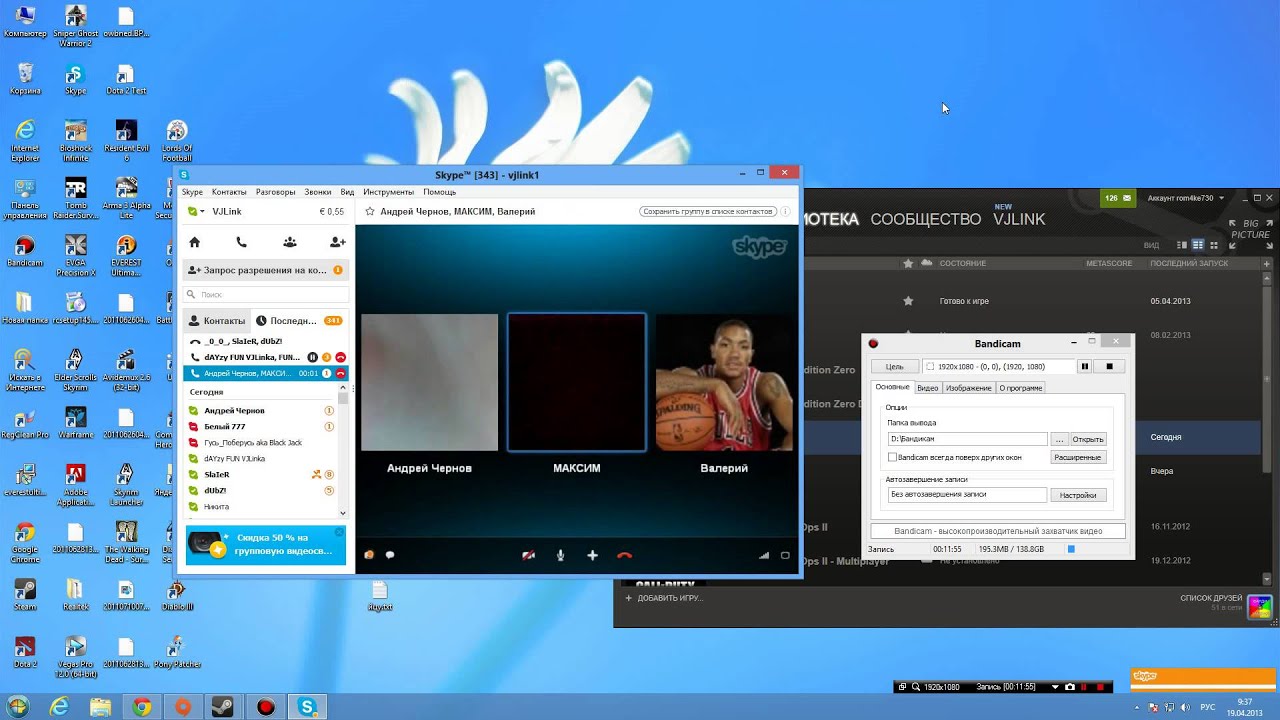Click Skype search field Поиск
Image resolution: width=1280 pixels, height=720 pixels.
click(266, 295)
